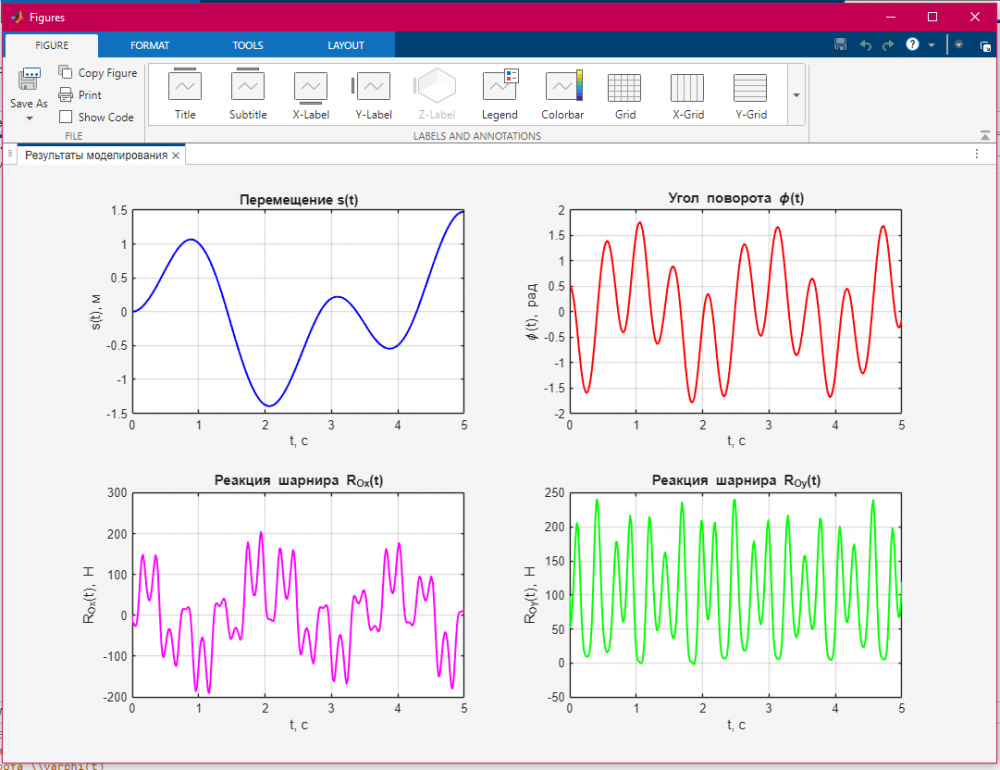Add a Colorbar to the figure
Image resolution: width=1000 pixels, height=770 pixels.
[x=562, y=95]
